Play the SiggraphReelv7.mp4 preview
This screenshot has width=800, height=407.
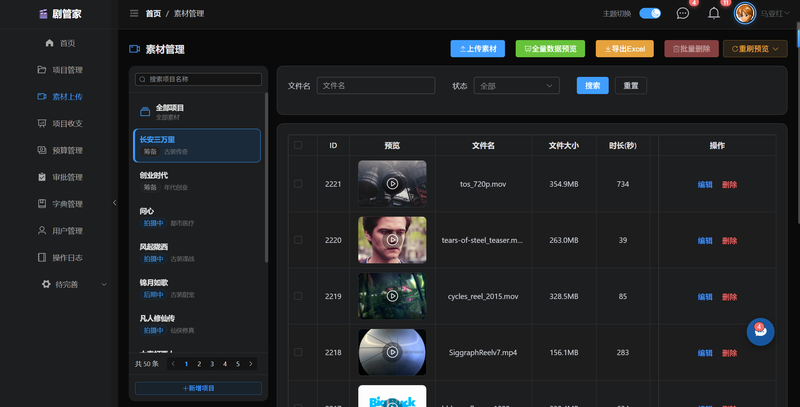point(392,352)
